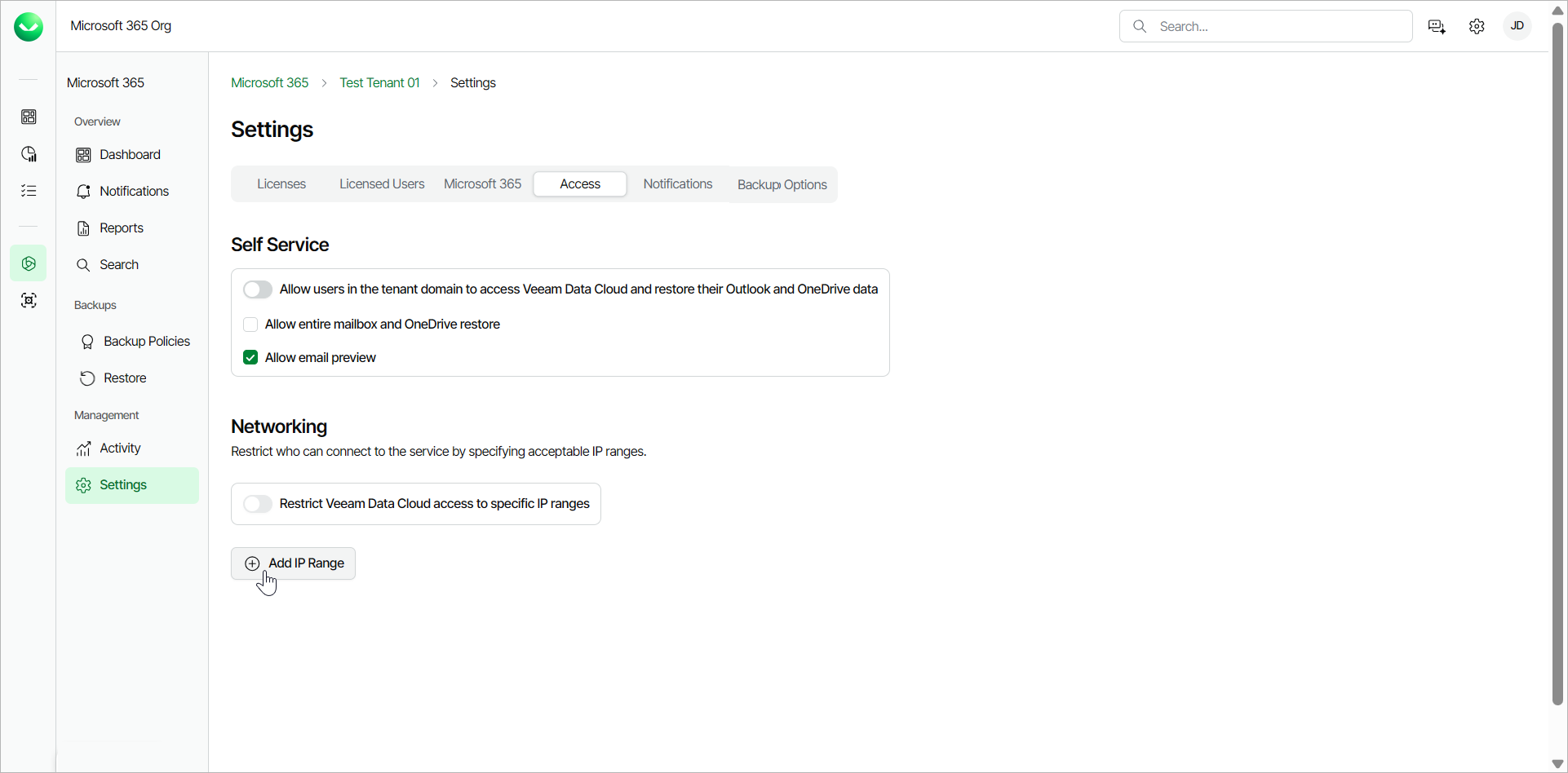
Task: Open the dashboard grid icon in left rail
Action: [x=29, y=117]
